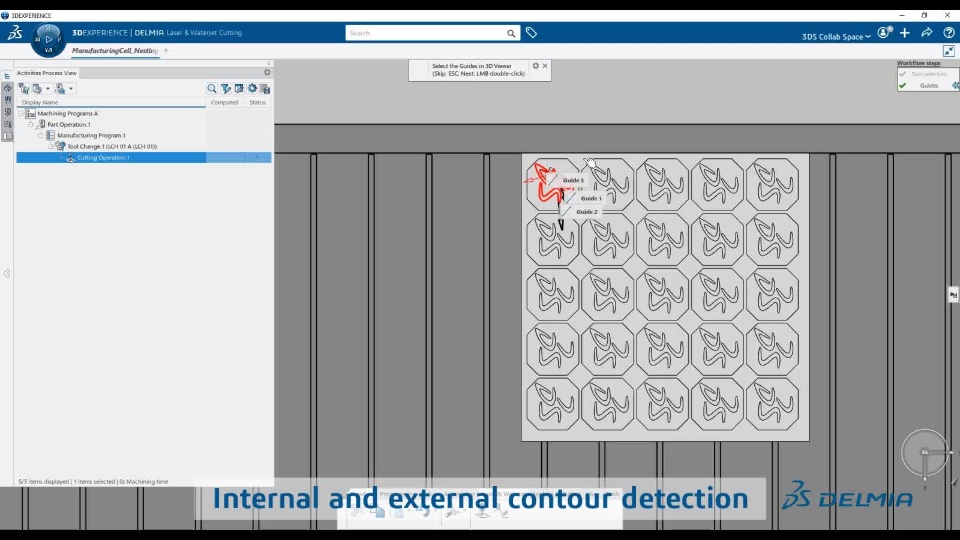Image resolution: width=960 pixels, height=540 pixels.
Task: Click the fifth left sidebar icon
Action: click(x=7, y=124)
